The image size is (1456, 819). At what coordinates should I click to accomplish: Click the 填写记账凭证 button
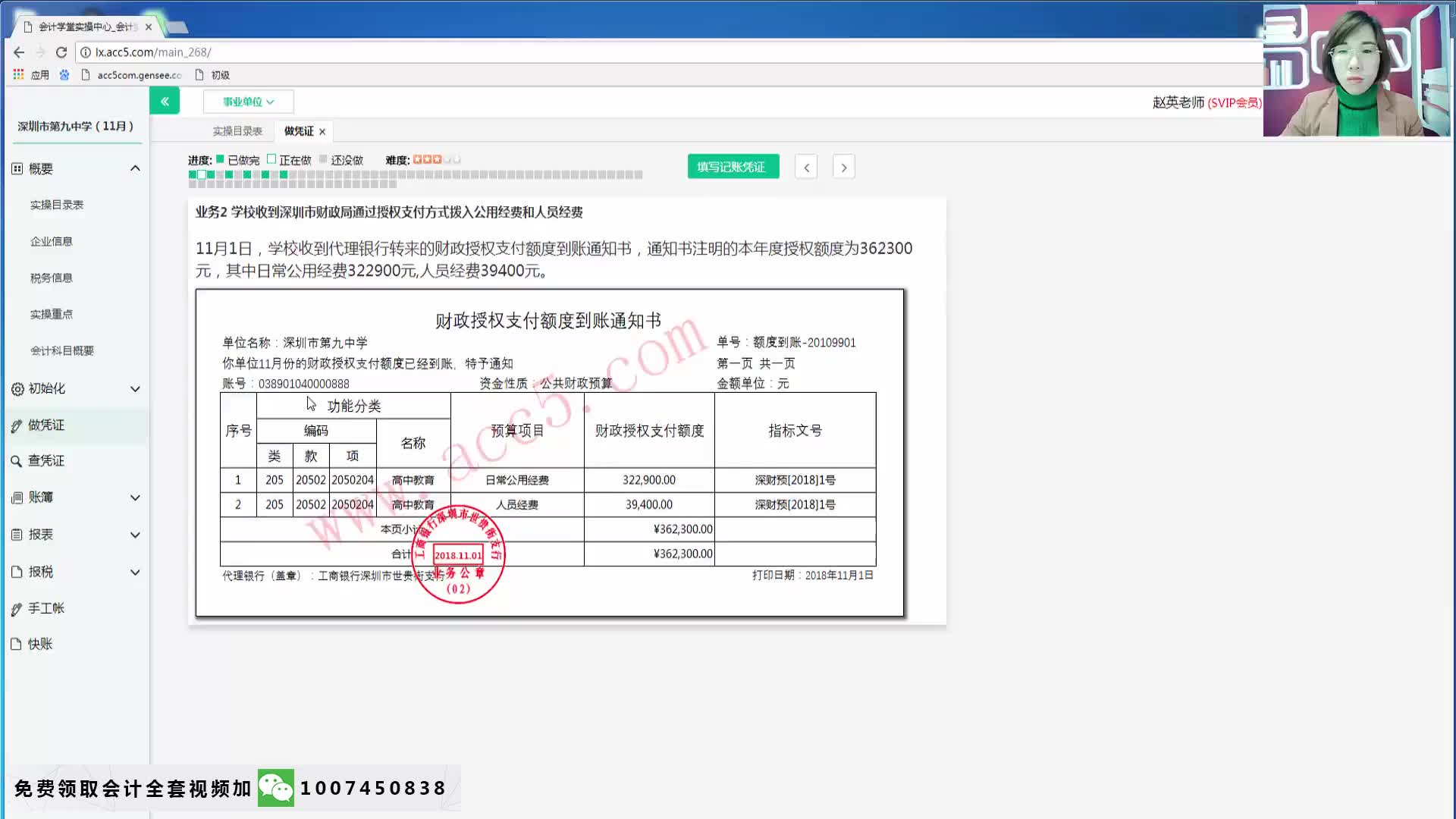pos(733,165)
